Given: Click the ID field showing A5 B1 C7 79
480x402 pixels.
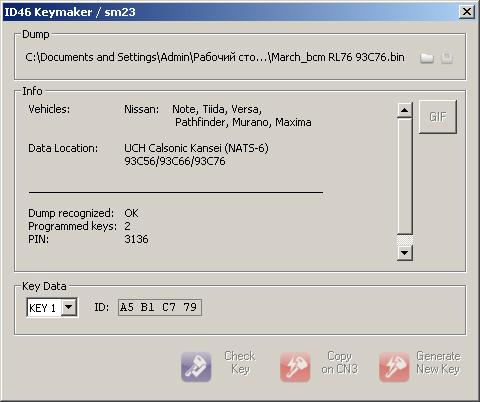Looking at the screenshot, I should (160, 307).
